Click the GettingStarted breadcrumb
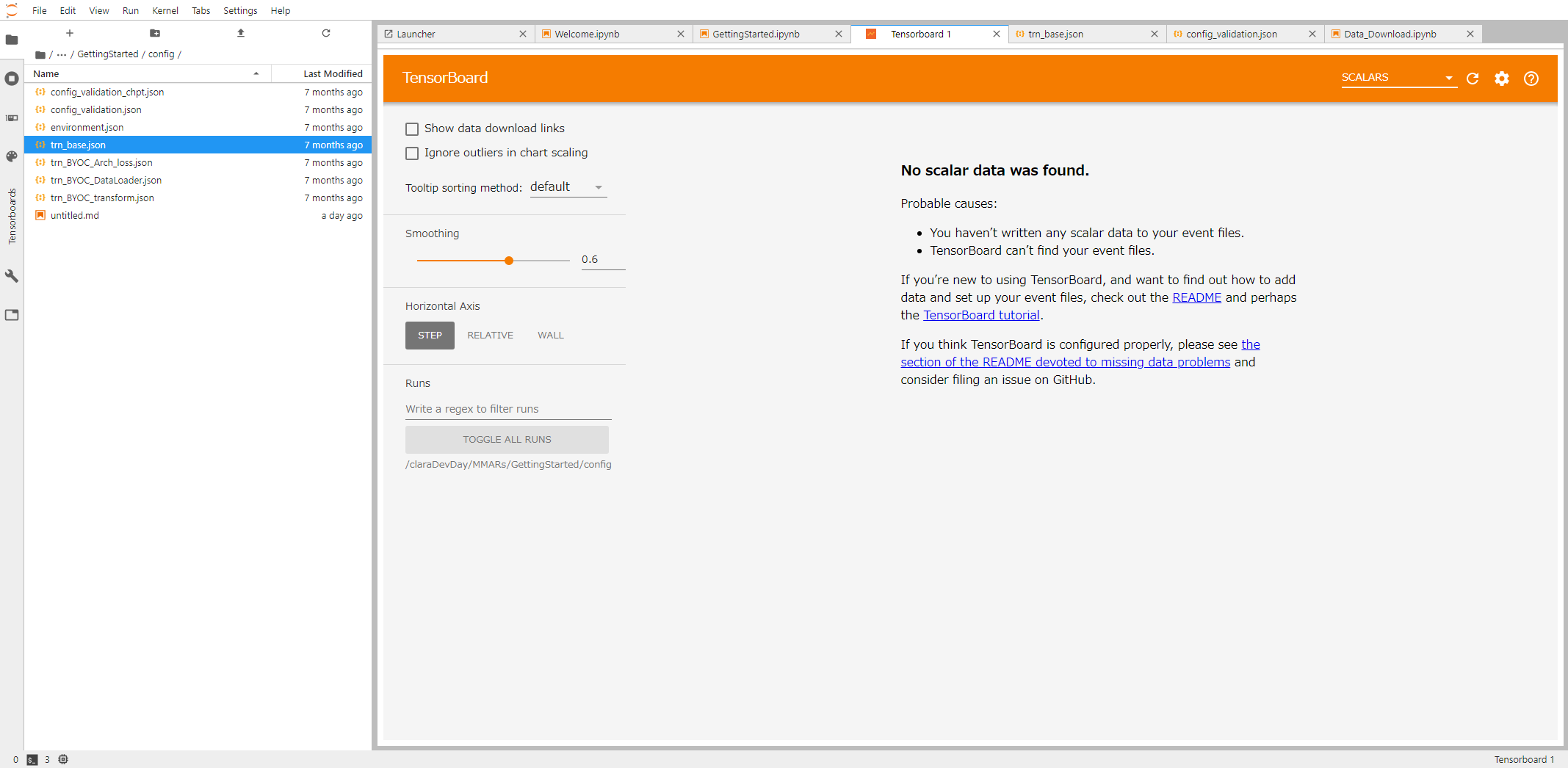1568x768 pixels. [108, 54]
